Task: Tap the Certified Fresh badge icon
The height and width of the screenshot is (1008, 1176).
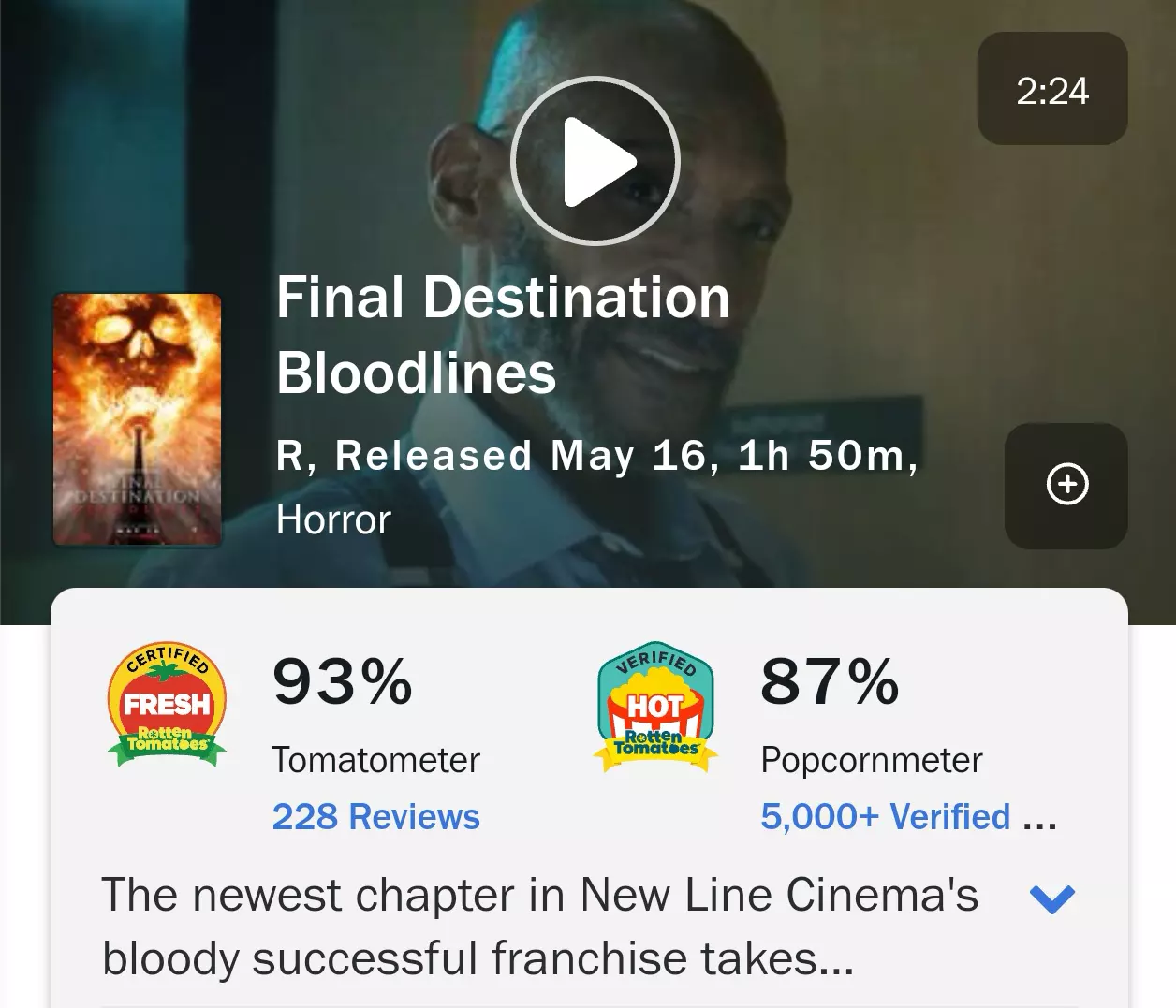Action: [168, 705]
